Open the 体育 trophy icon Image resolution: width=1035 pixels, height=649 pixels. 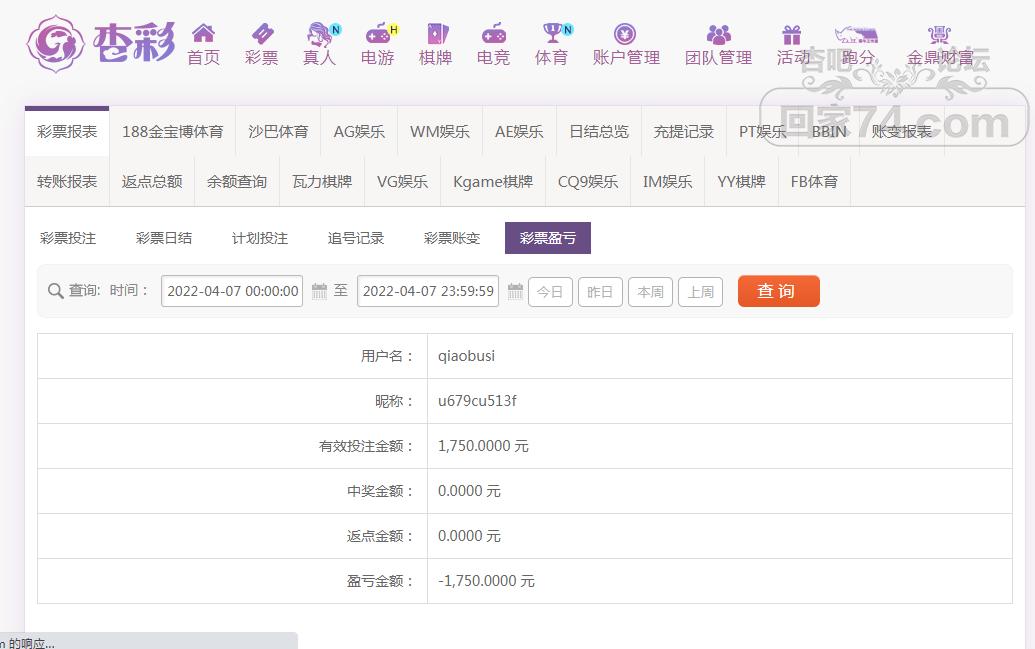coord(551,34)
